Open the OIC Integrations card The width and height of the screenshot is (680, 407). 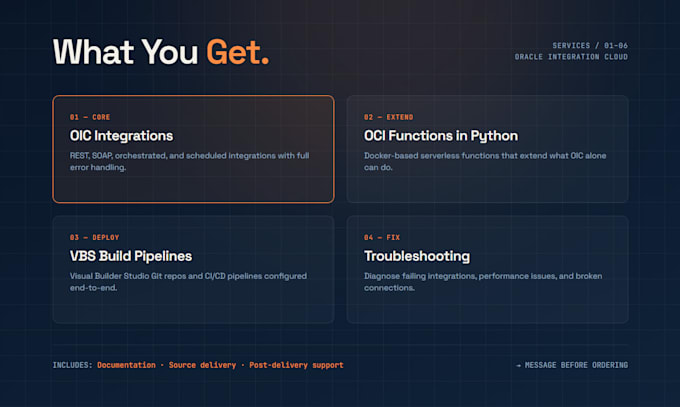(x=193, y=149)
